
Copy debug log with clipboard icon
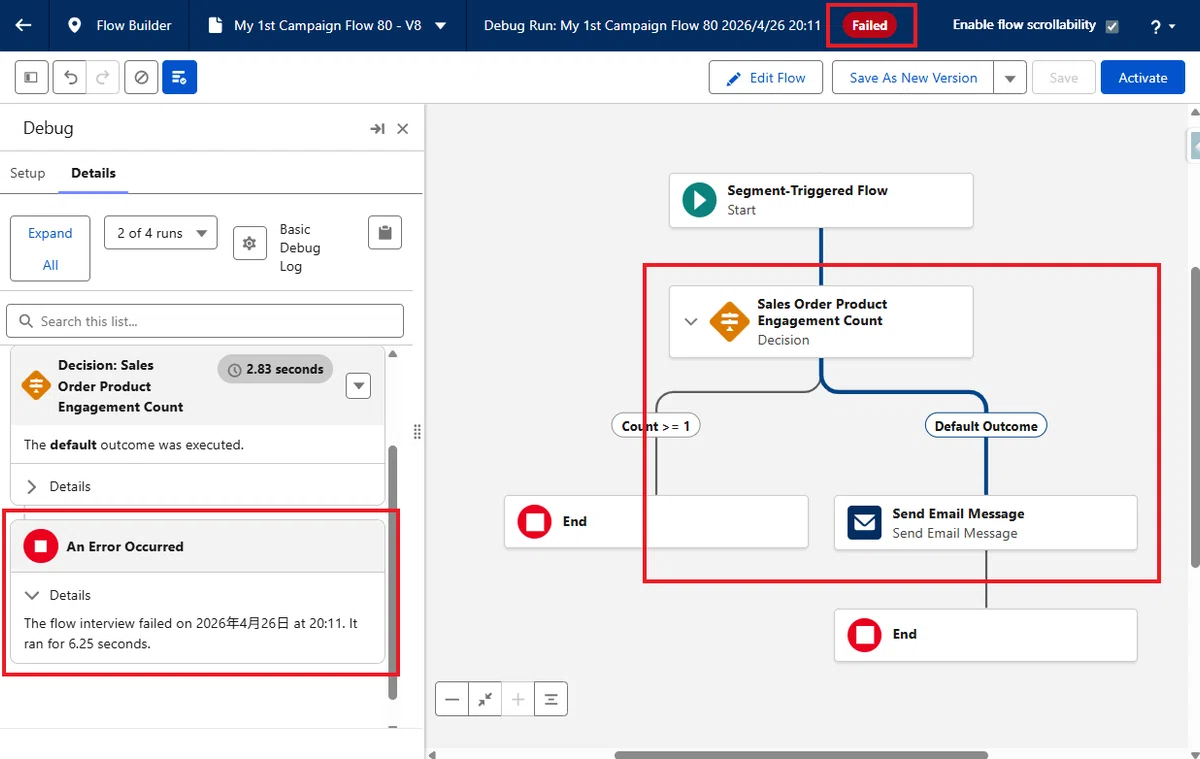click(x=385, y=232)
